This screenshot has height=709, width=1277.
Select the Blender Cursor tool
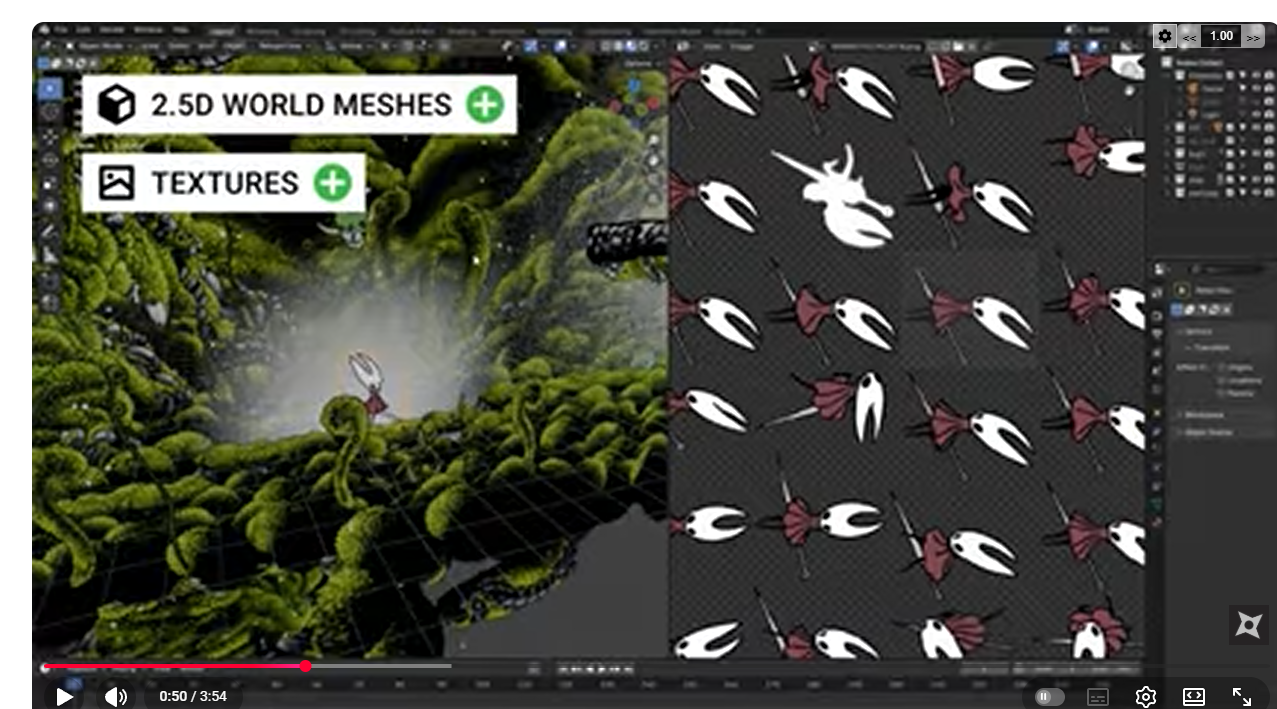[50, 112]
